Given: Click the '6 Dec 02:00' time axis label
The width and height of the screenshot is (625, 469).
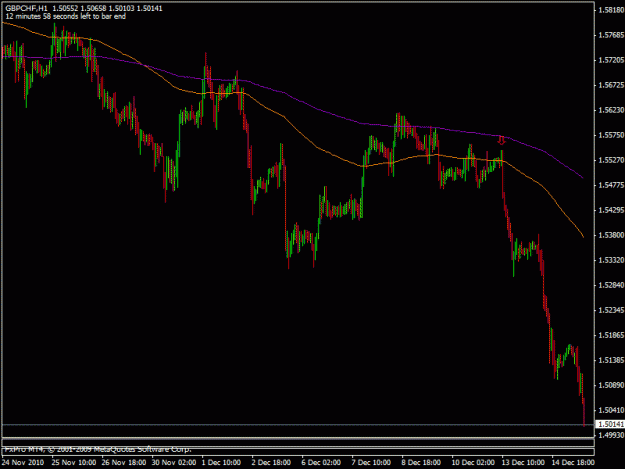Looking at the screenshot, I should pyautogui.click(x=321, y=462).
